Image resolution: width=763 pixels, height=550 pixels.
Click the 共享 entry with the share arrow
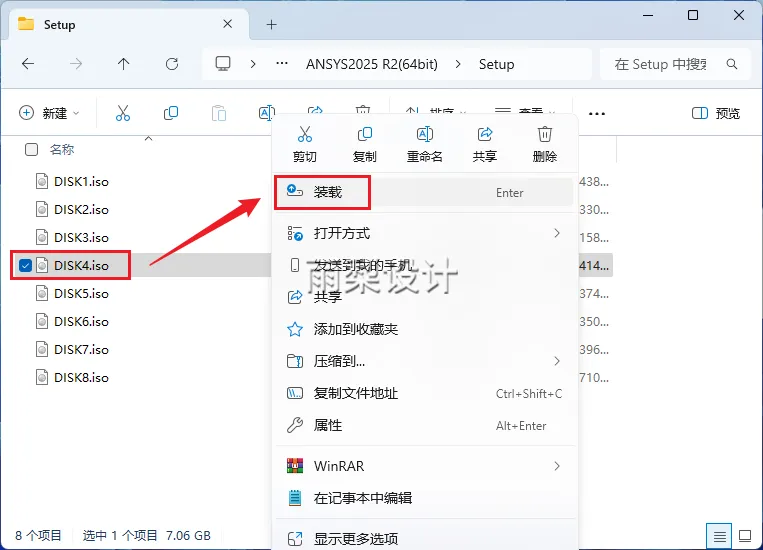coord(424,296)
